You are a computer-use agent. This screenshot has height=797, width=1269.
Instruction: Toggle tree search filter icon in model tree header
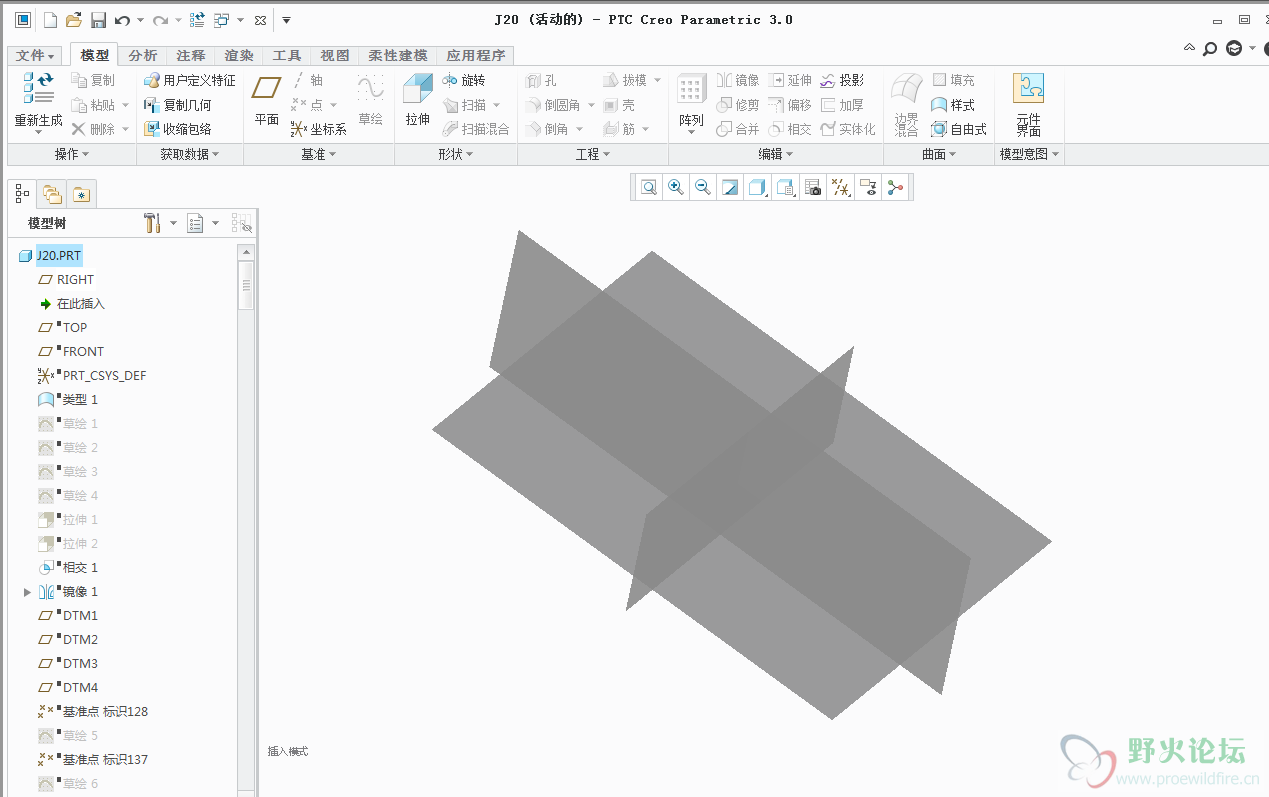[241, 223]
